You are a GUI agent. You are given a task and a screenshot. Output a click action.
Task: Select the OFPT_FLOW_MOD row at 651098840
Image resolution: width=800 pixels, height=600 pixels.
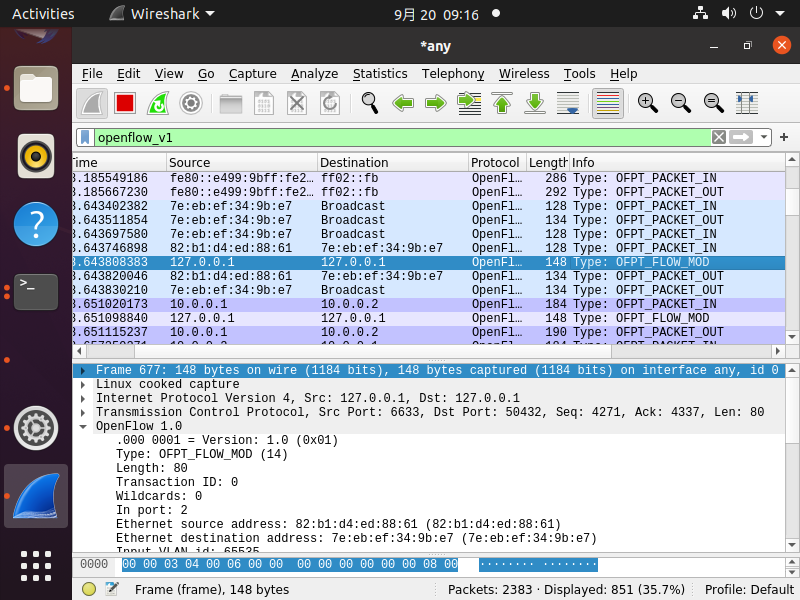pos(429,318)
